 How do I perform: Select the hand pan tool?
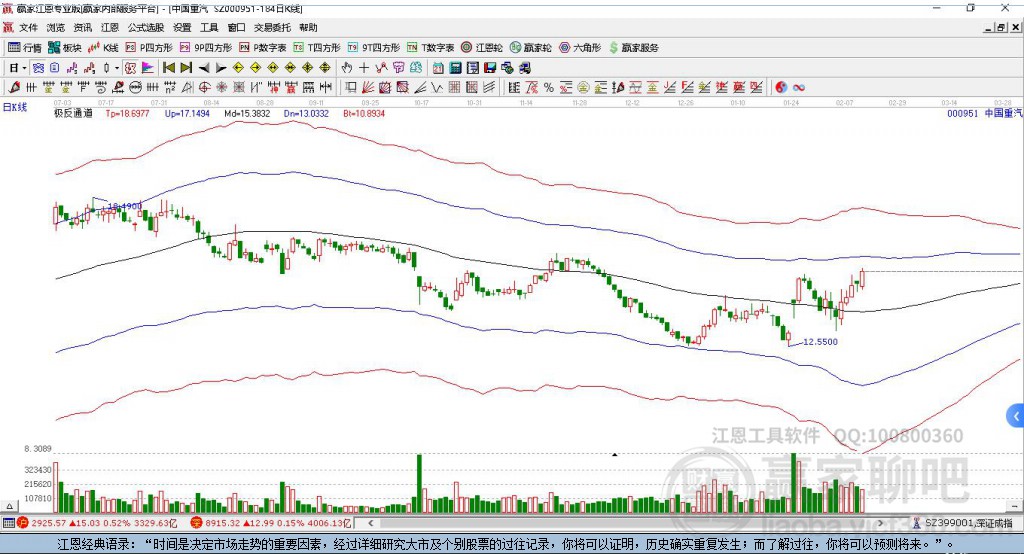(x=347, y=67)
